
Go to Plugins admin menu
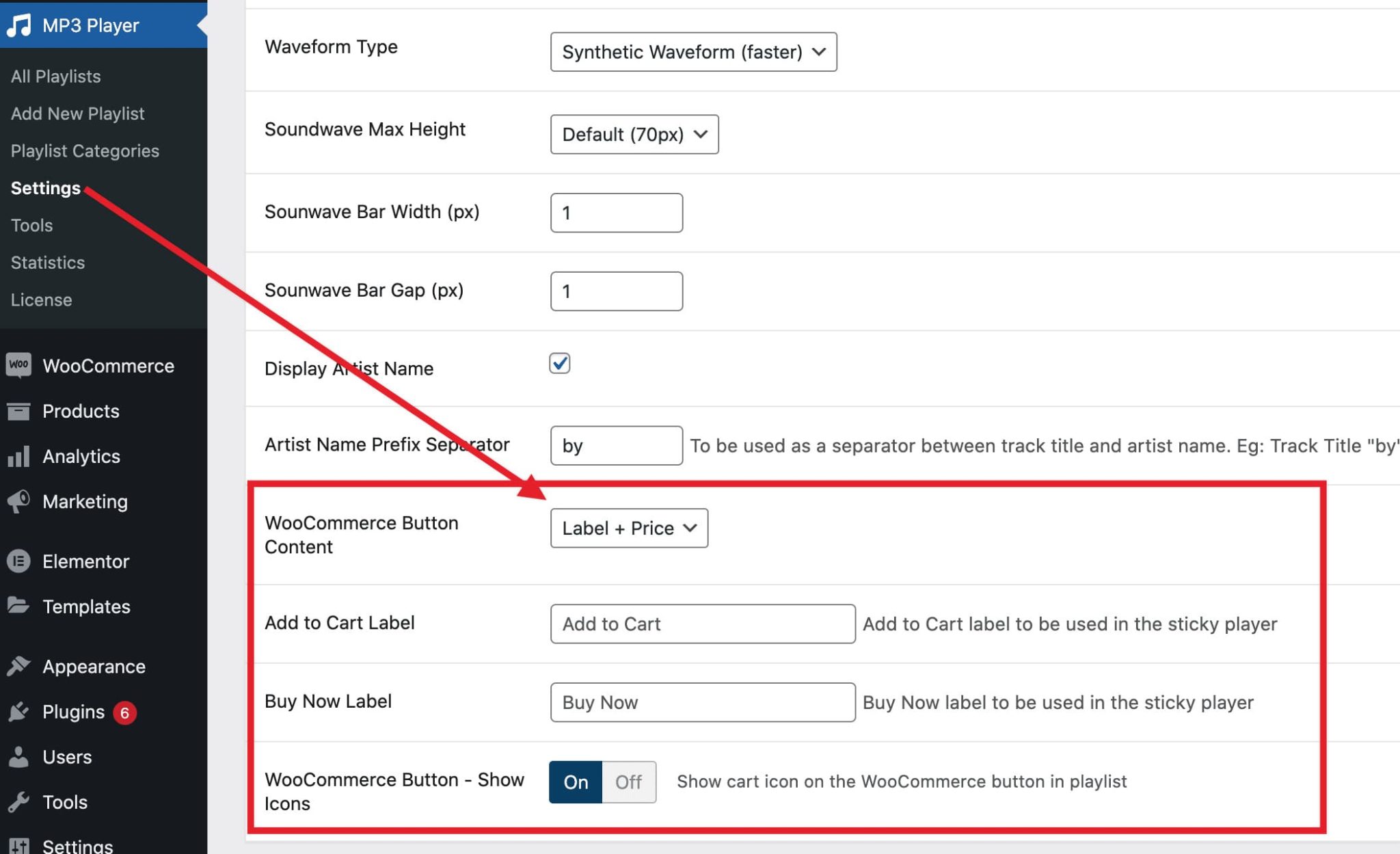click(103, 712)
